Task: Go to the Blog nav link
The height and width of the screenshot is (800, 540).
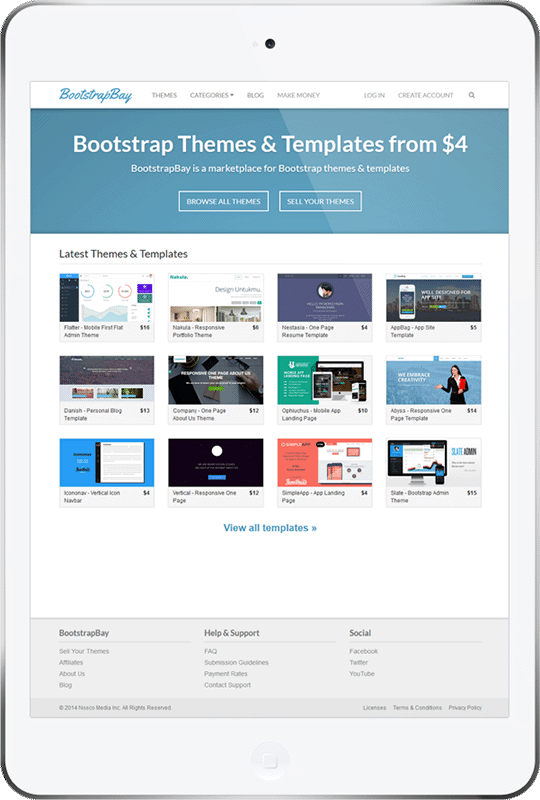Action: [255, 95]
